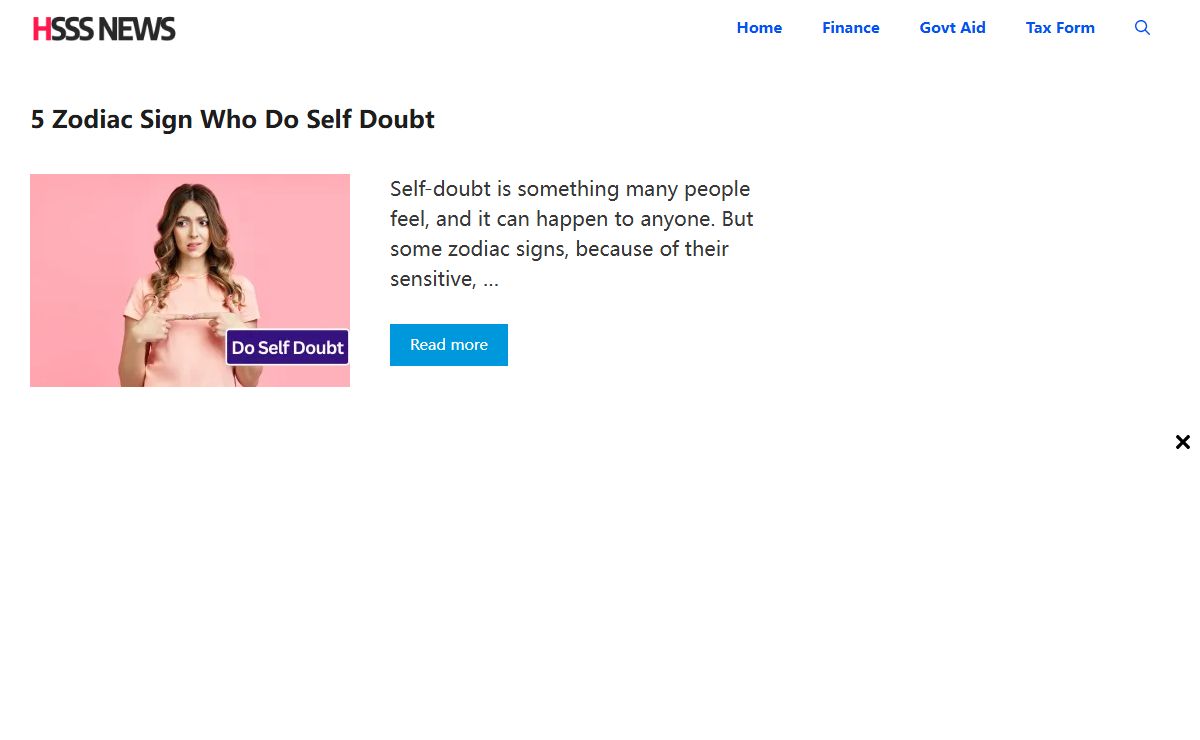Click the Do Self Doubt badge on the image
The height and width of the screenshot is (740, 1200).
click(x=288, y=347)
